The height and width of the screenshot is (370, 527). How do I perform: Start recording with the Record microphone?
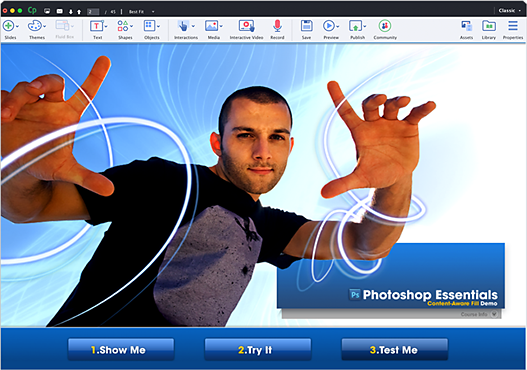point(277,26)
